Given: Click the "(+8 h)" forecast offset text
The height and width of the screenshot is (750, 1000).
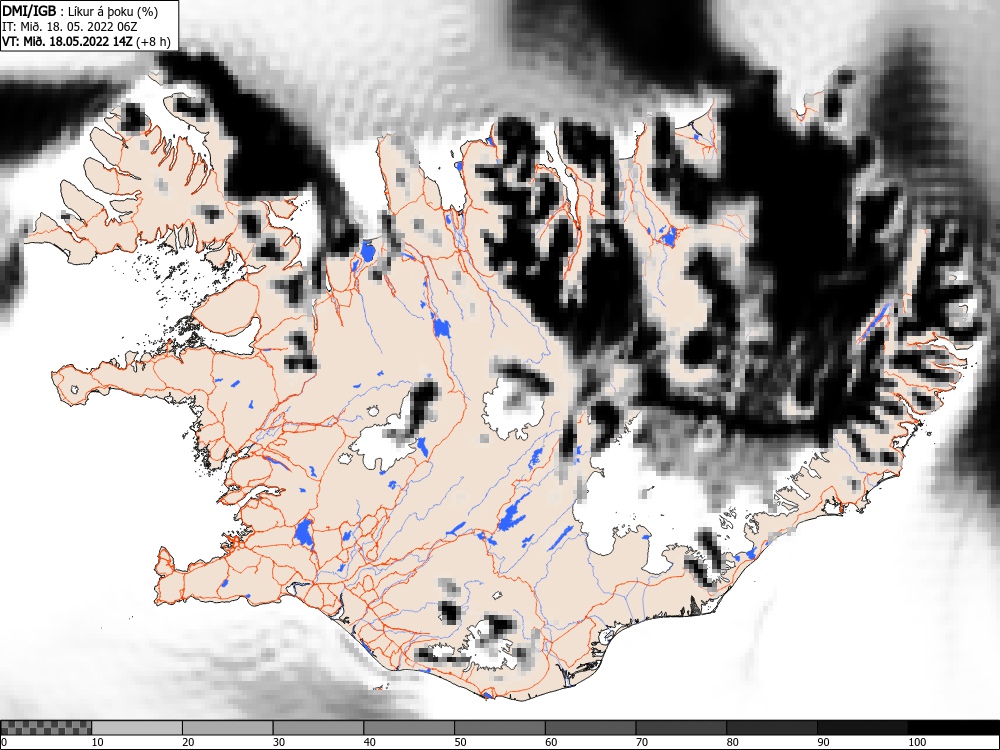Looking at the screenshot, I should coord(153,41).
